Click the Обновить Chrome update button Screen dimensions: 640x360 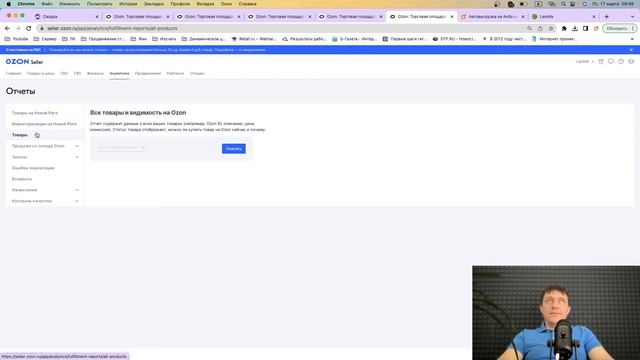[619, 29]
